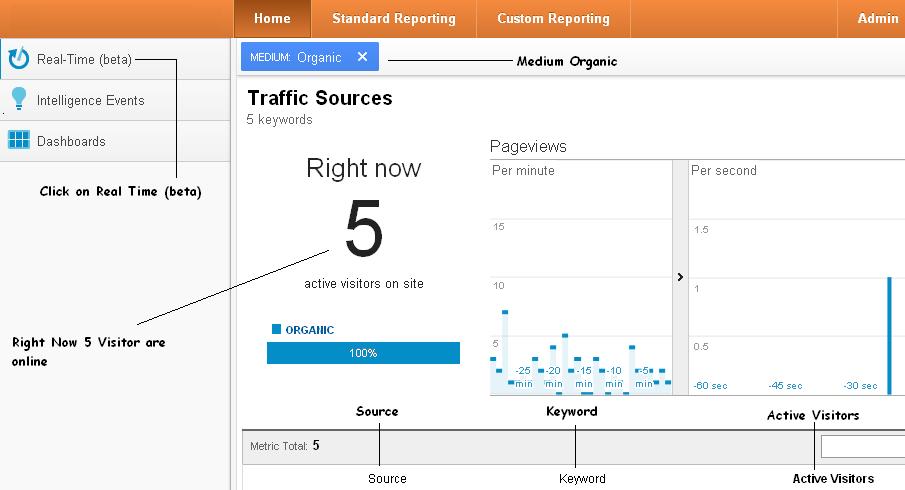Open the Home tab

point(272,18)
